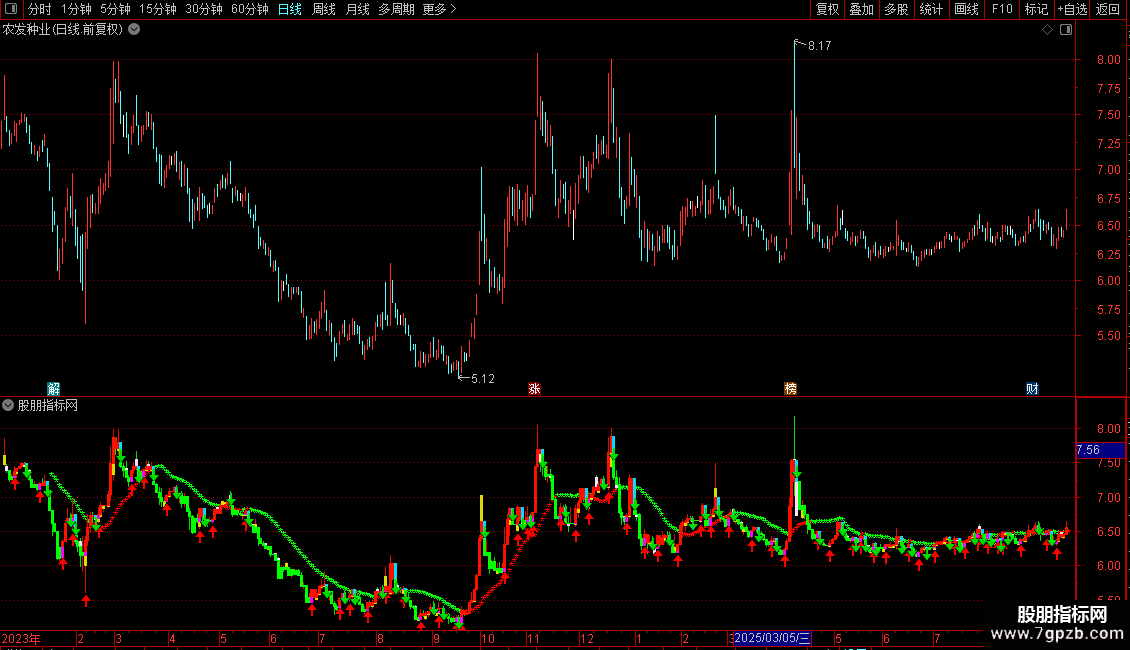The image size is (1130, 650).
Task: Open the 多周期 multi-period view
Action: point(396,9)
